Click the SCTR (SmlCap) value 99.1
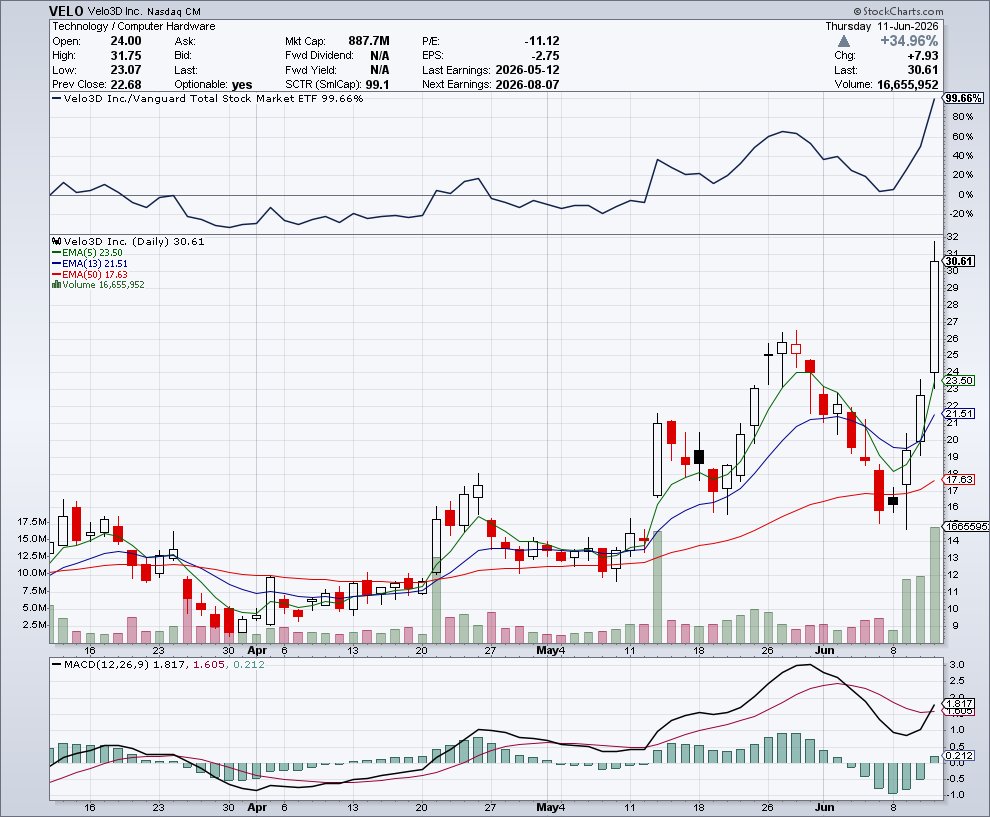The image size is (990, 817). (x=377, y=85)
